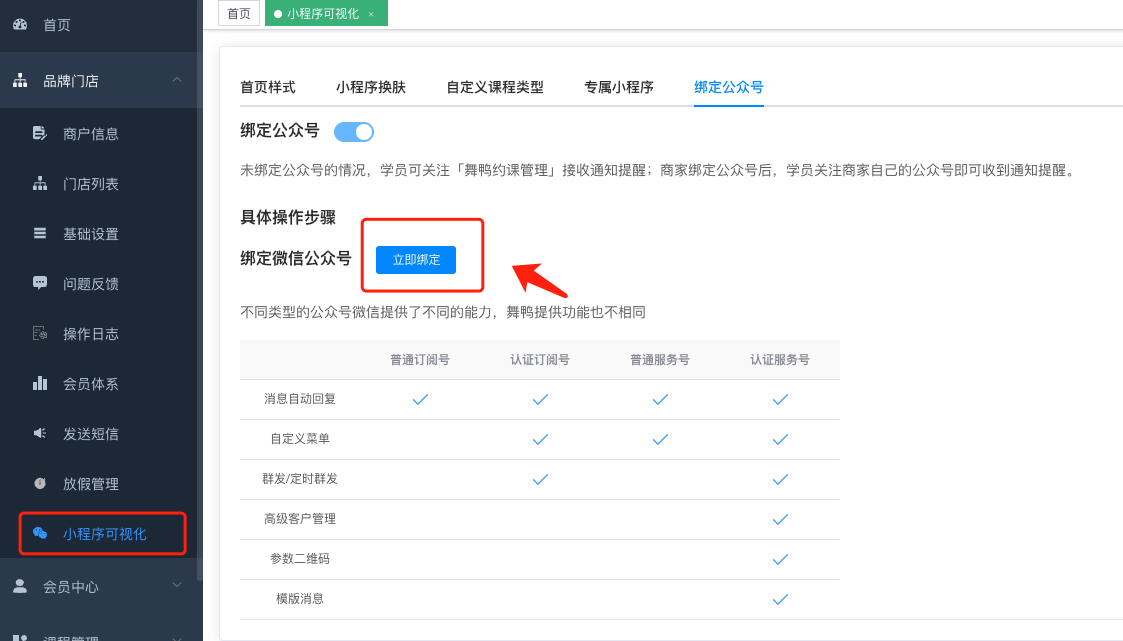Click the 立即绑定 button

coord(416,259)
